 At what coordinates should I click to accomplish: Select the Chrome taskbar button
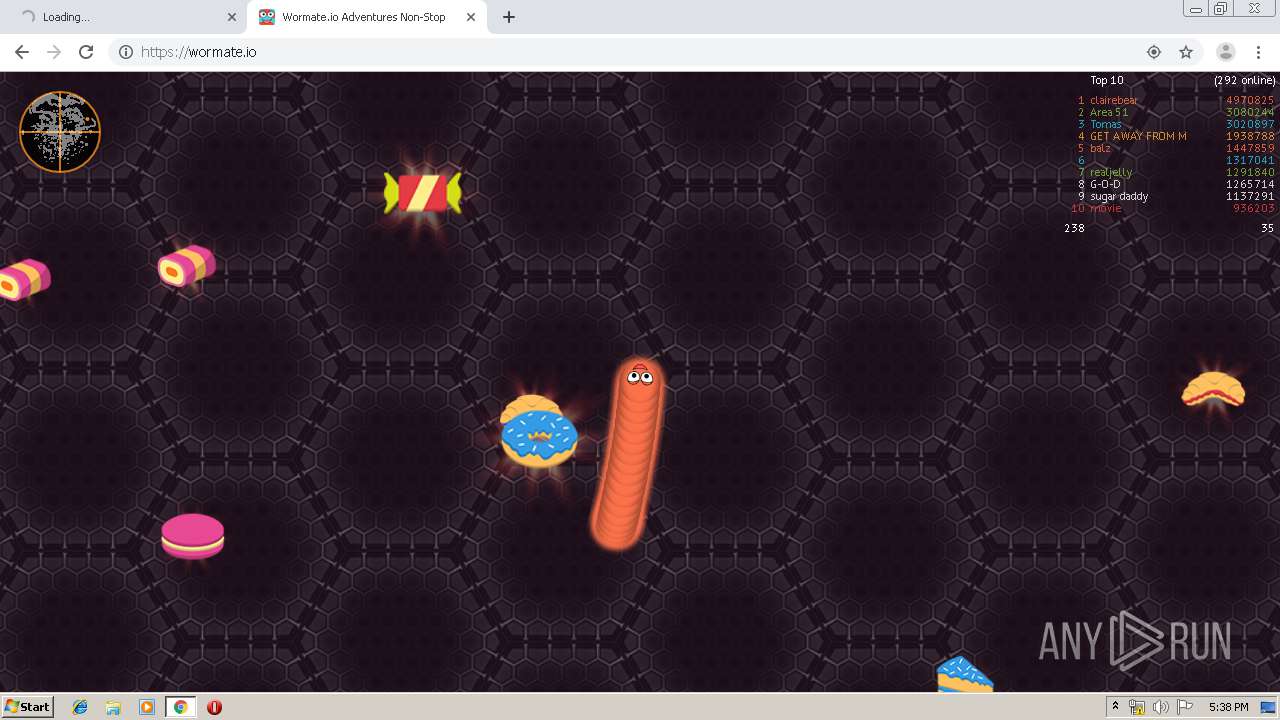(180, 707)
